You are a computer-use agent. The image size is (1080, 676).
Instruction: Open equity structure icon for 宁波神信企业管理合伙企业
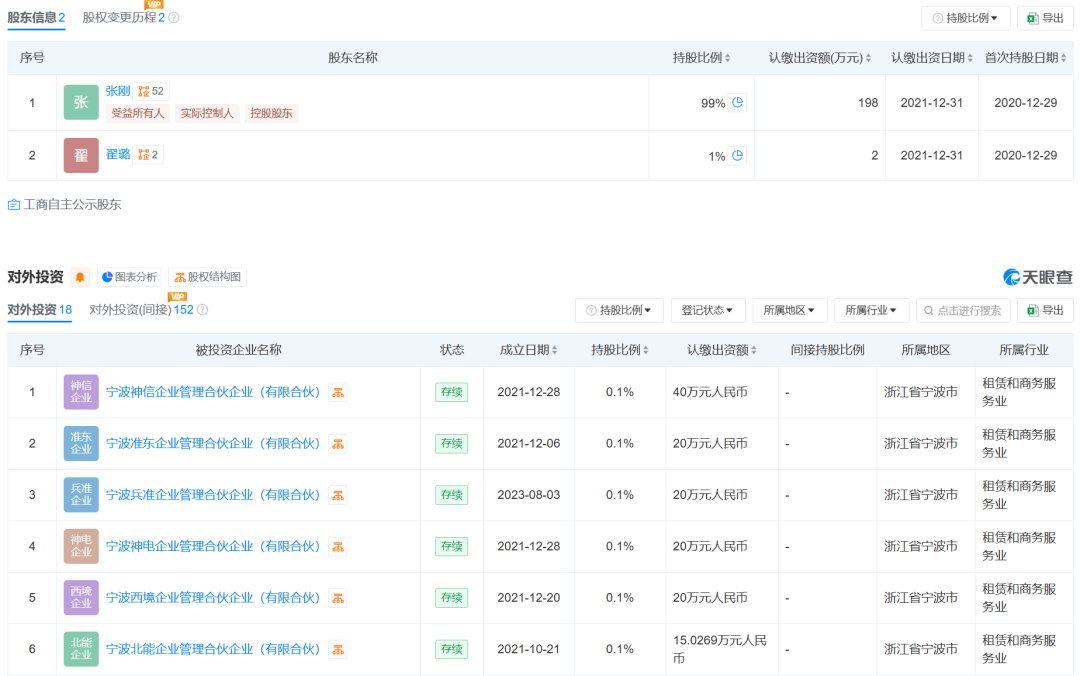coord(338,393)
